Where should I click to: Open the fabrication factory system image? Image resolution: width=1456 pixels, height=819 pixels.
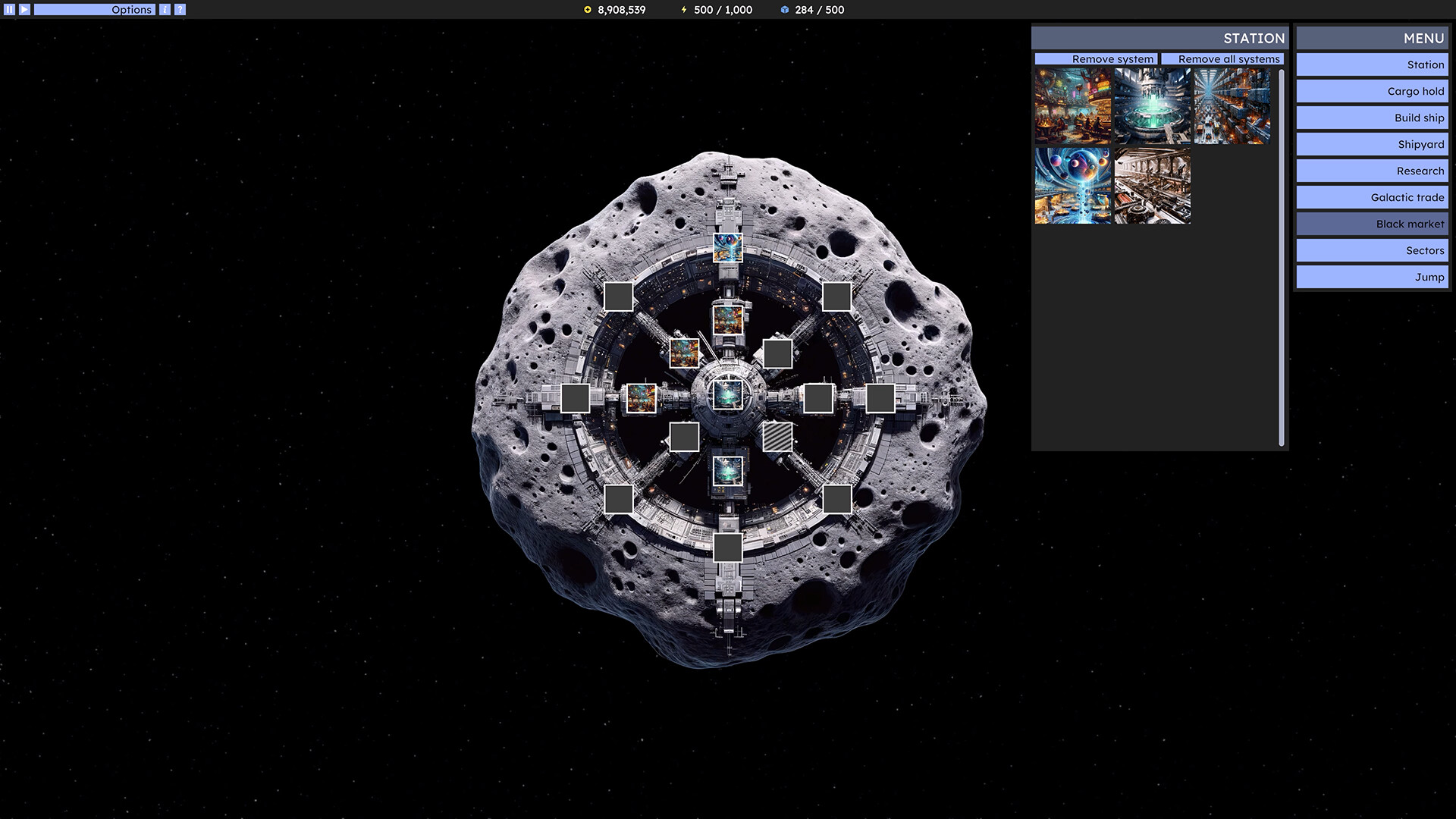(1153, 185)
